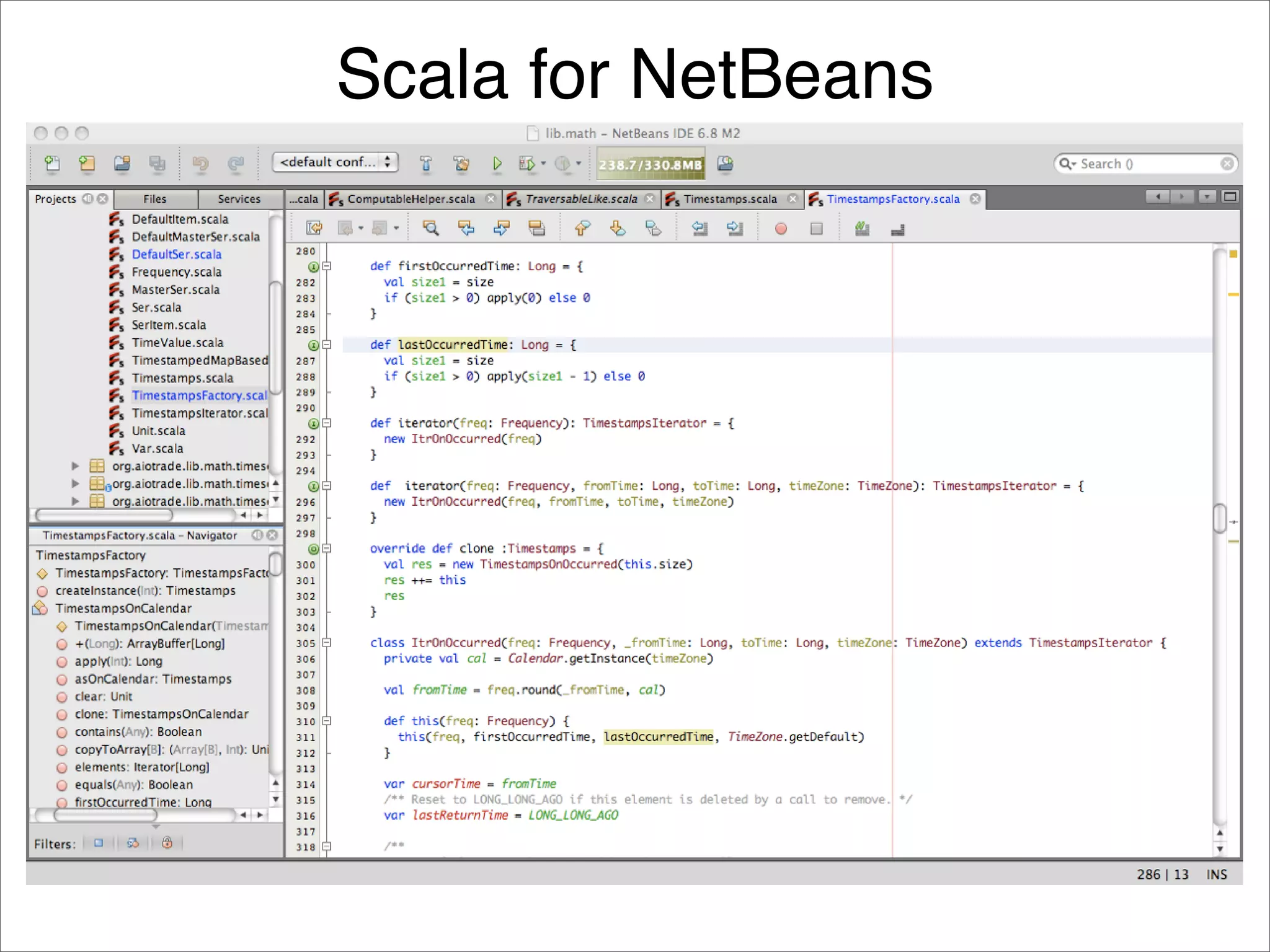The image size is (1270, 952).
Task: Clear the Search field with the x button
Action: (1227, 164)
